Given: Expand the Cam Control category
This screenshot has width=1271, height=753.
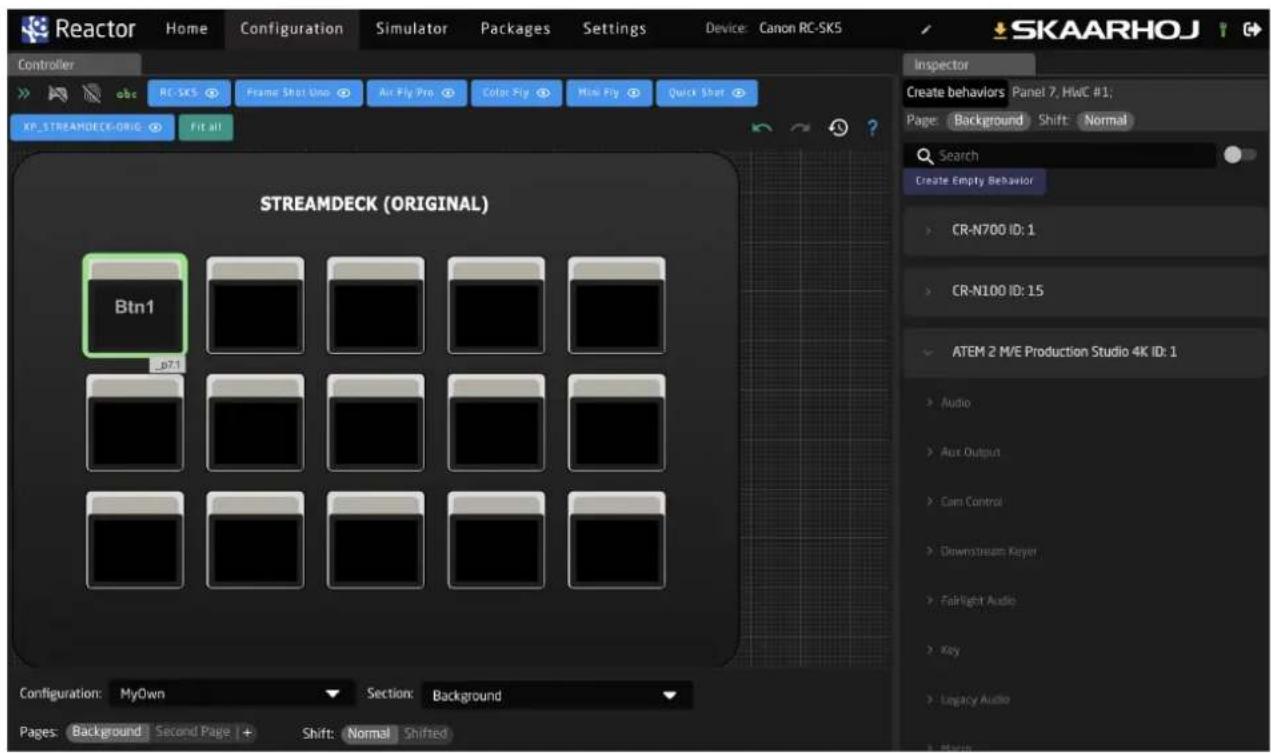Looking at the screenshot, I should pyautogui.click(x=964, y=501).
